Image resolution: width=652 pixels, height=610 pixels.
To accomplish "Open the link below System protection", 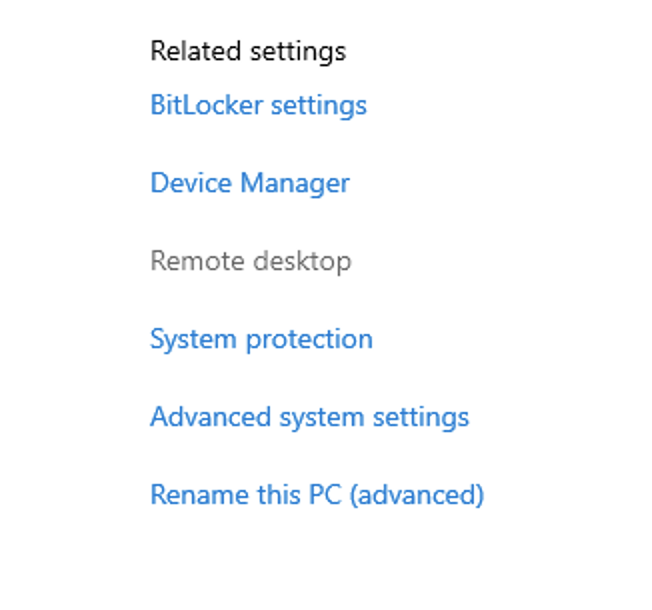I will (309, 418).
